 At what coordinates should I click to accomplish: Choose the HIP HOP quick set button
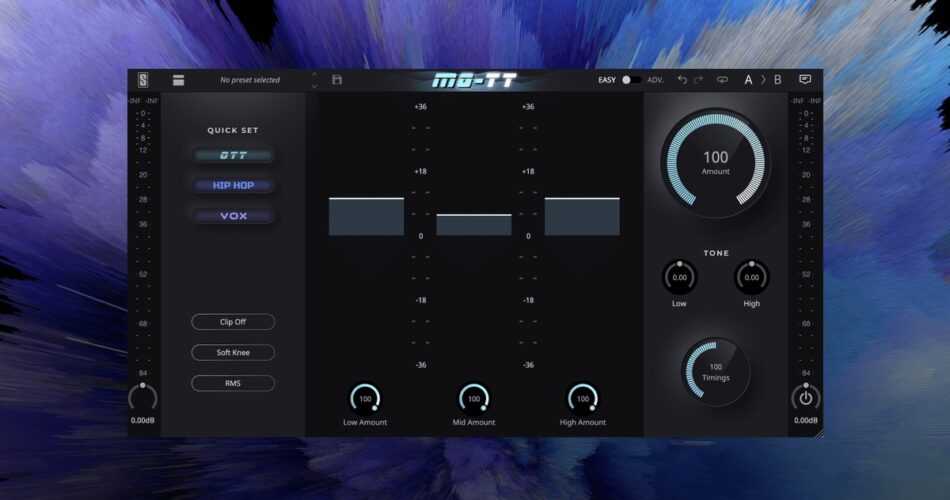(233, 185)
